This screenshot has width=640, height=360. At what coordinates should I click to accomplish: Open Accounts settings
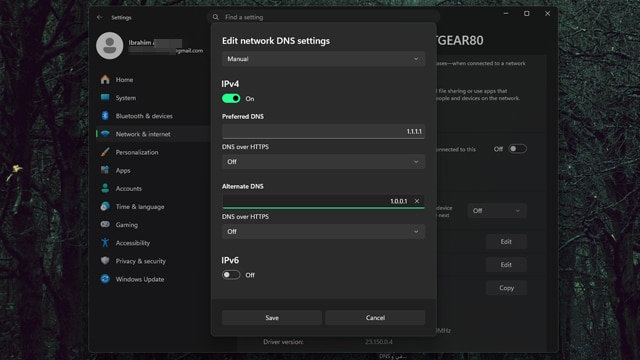point(129,188)
